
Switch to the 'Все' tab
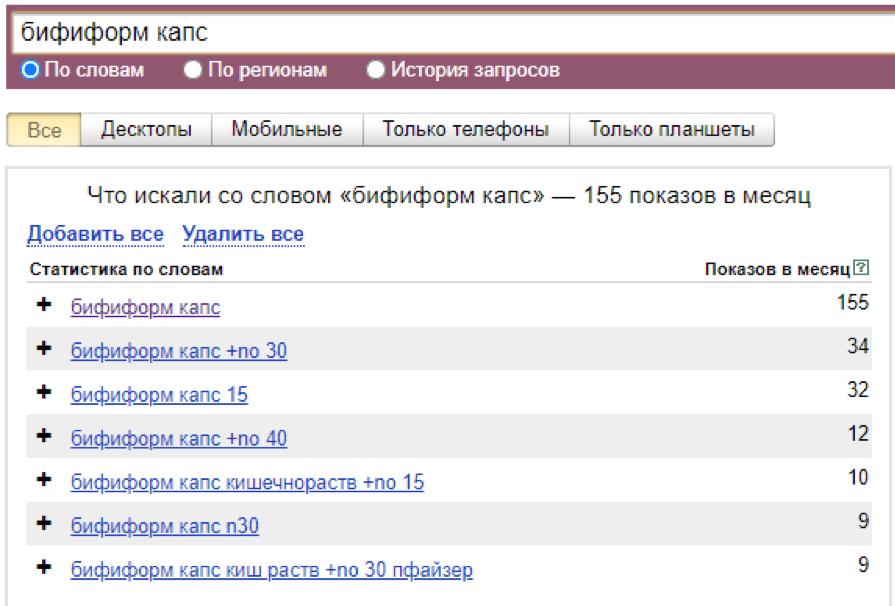pyautogui.click(x=44, y=130)
